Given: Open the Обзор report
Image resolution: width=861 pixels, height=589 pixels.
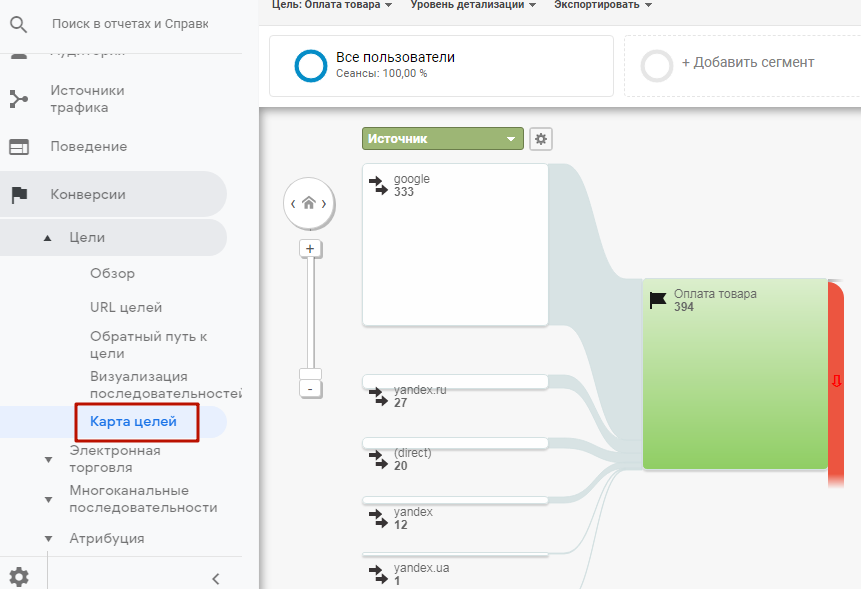Looking at the screenshot, I should click(112, 273).
